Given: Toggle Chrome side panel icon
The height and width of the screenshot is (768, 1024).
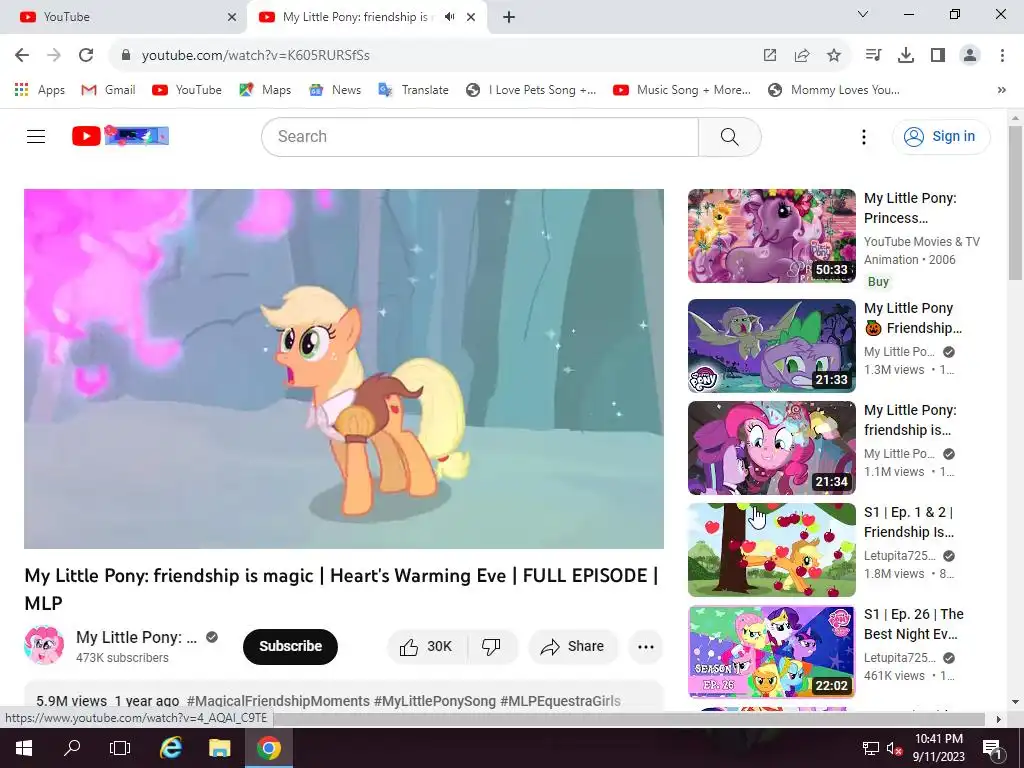Looking at the screenshot, I should point(938,56).
